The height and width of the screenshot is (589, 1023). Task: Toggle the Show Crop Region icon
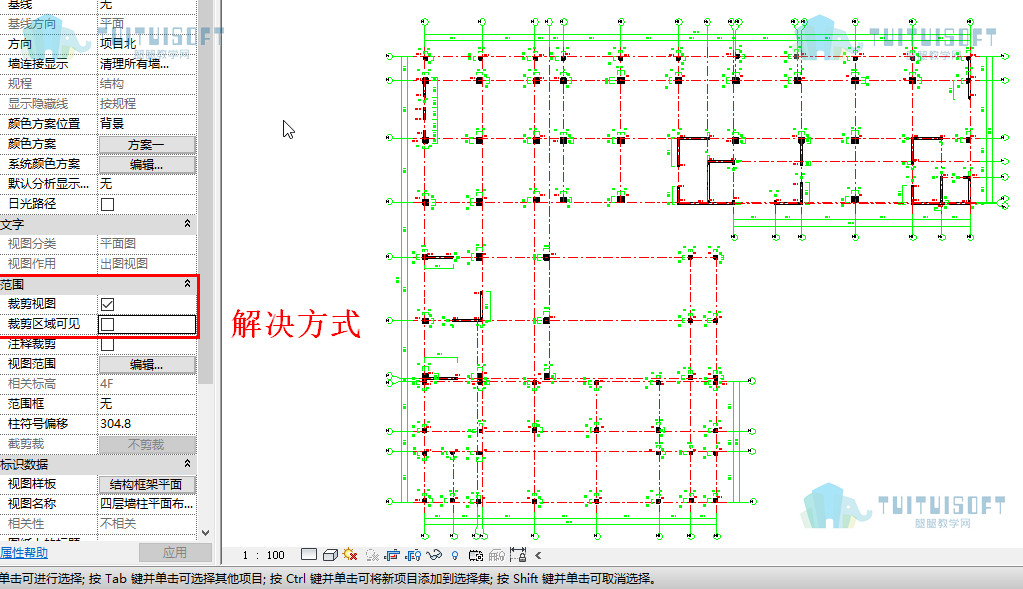click(413, 555)
